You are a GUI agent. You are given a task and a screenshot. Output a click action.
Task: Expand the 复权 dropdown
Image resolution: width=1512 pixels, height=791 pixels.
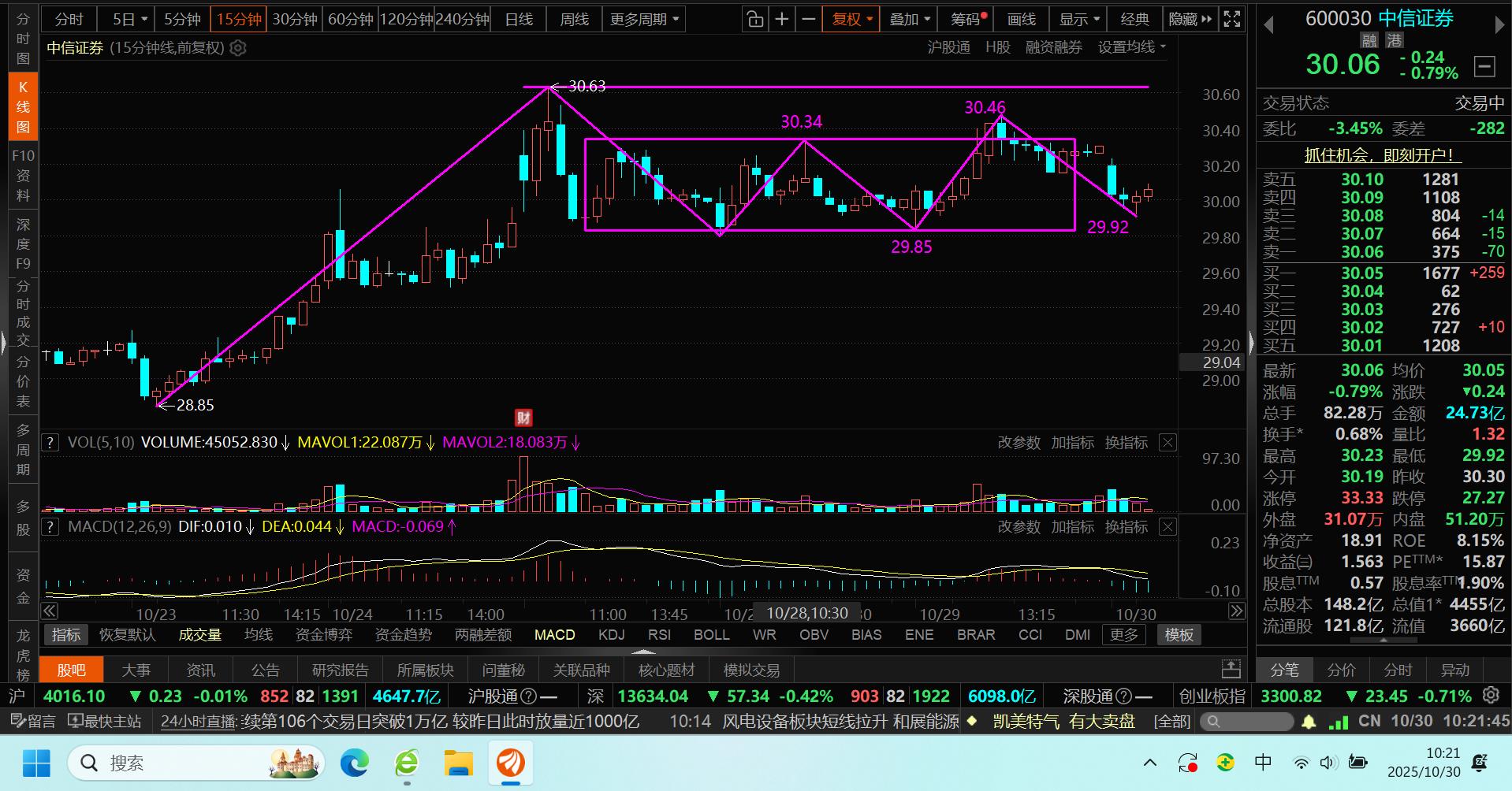(x=851, y=20)
